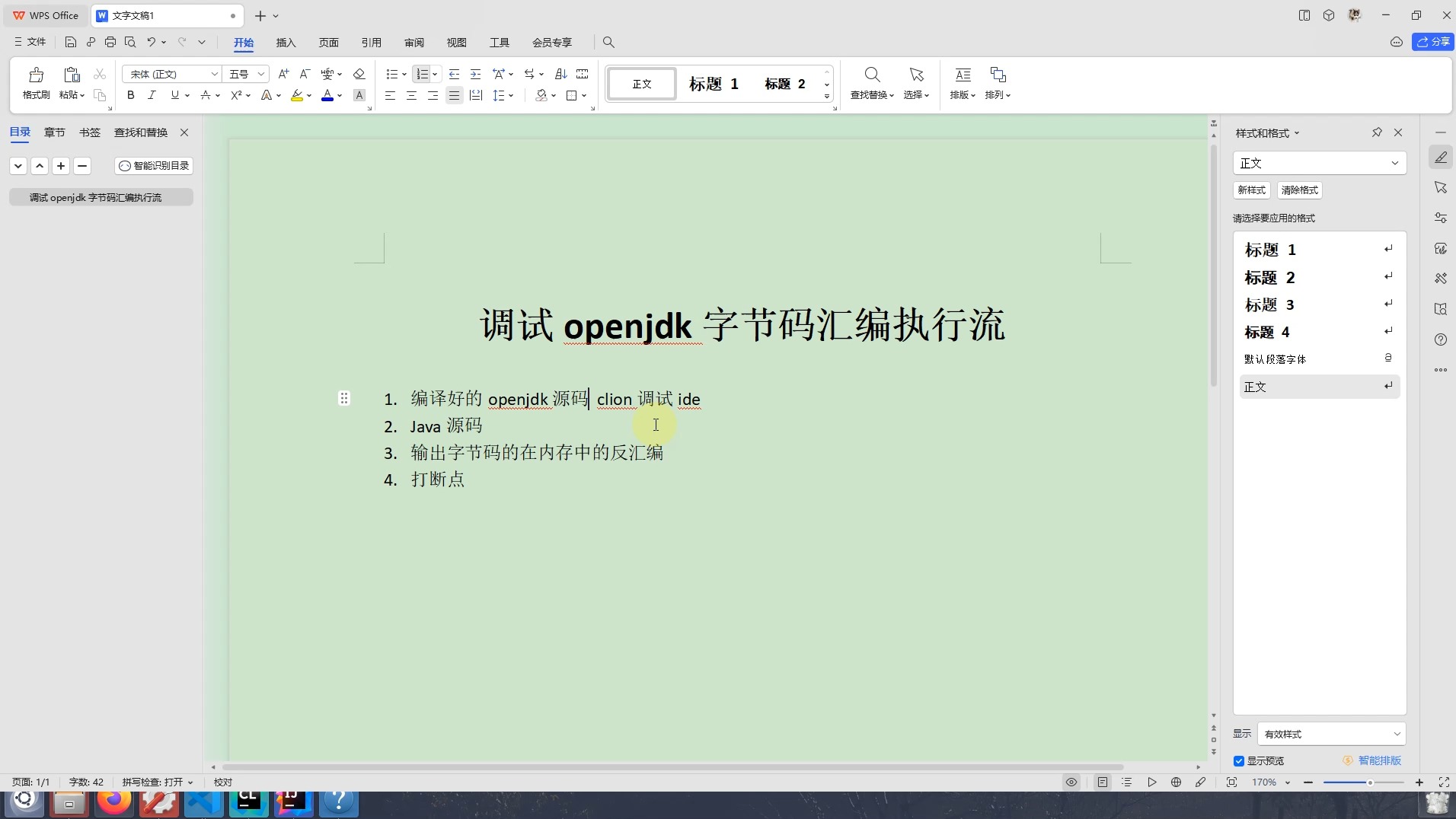
Task: Toggle bold formatting on selected text
Action: pos(129,94)
